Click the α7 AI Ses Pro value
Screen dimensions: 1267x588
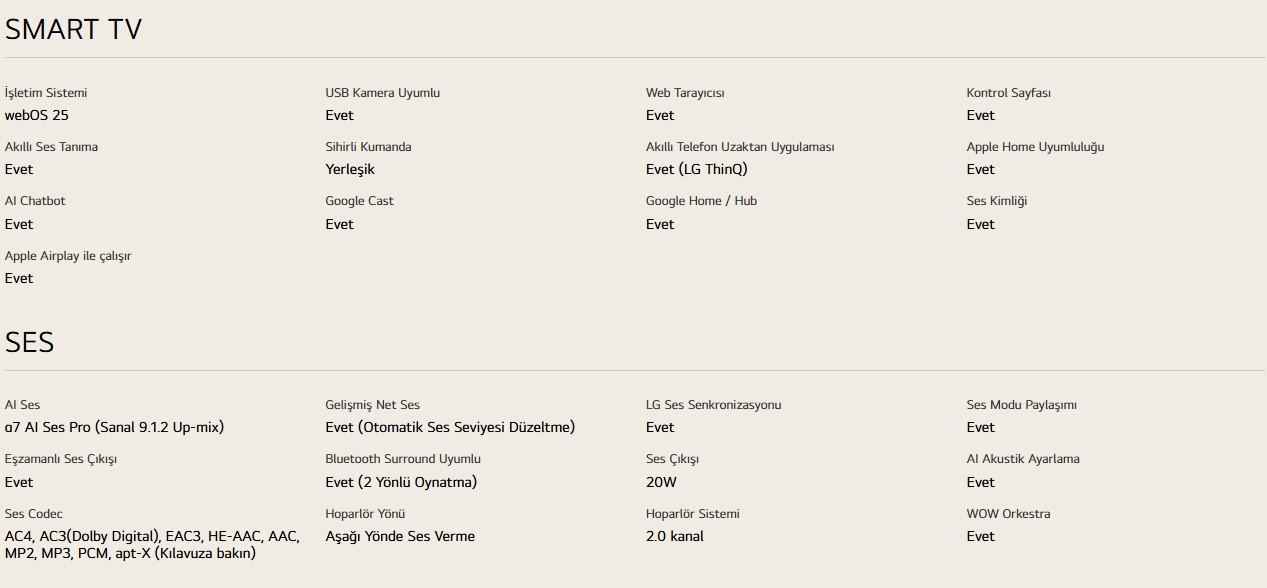pos(114,427)
